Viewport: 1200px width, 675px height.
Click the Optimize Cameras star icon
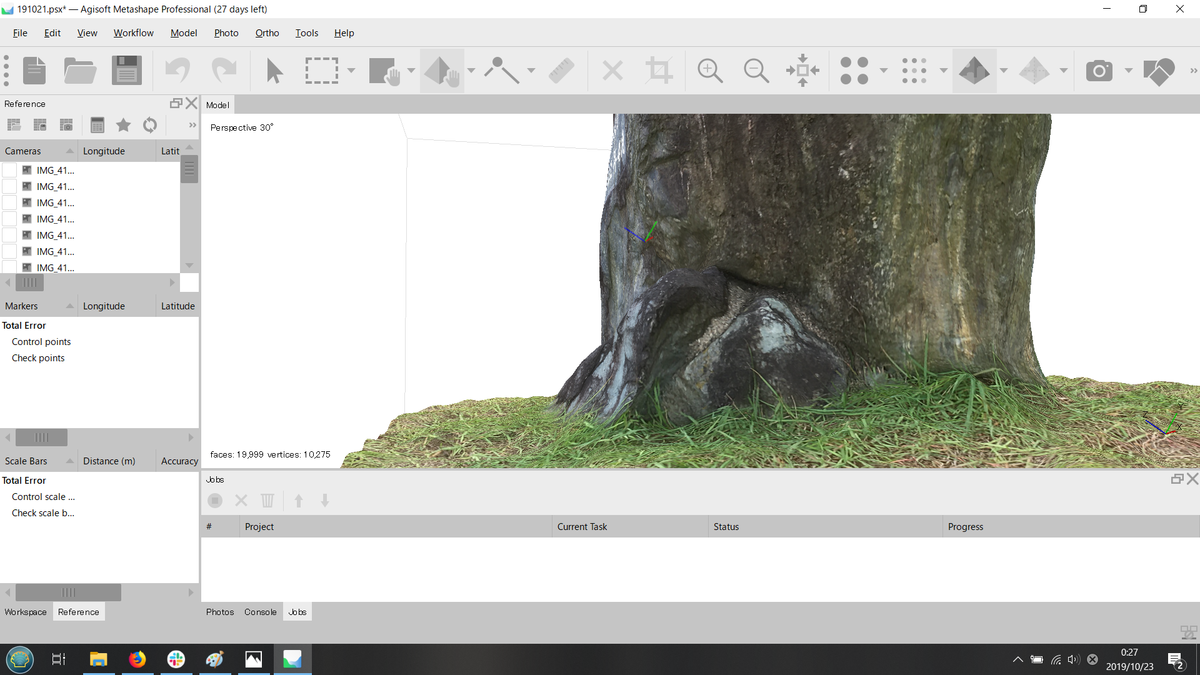(123, 125)
